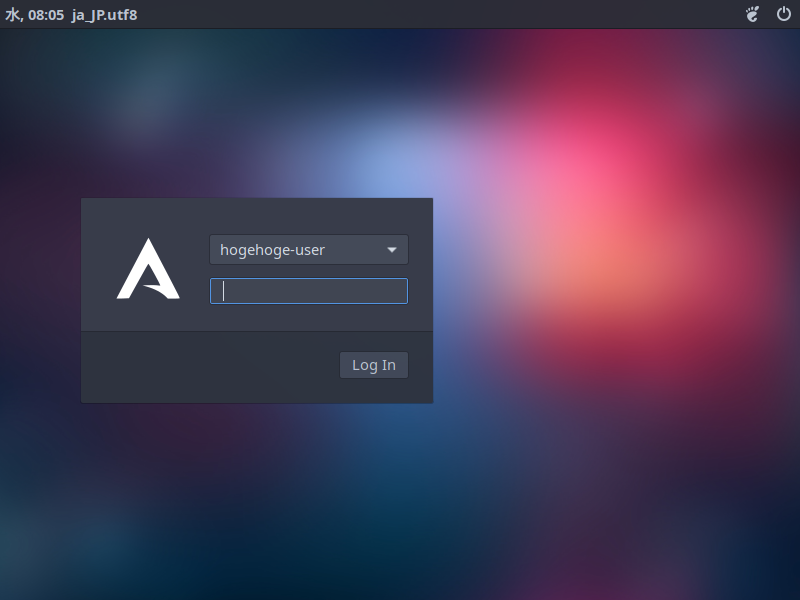The width and height of the screenshot is (800, 600).
Task: Choose hogehoge-user from the user selector
Action: [308, 250]
